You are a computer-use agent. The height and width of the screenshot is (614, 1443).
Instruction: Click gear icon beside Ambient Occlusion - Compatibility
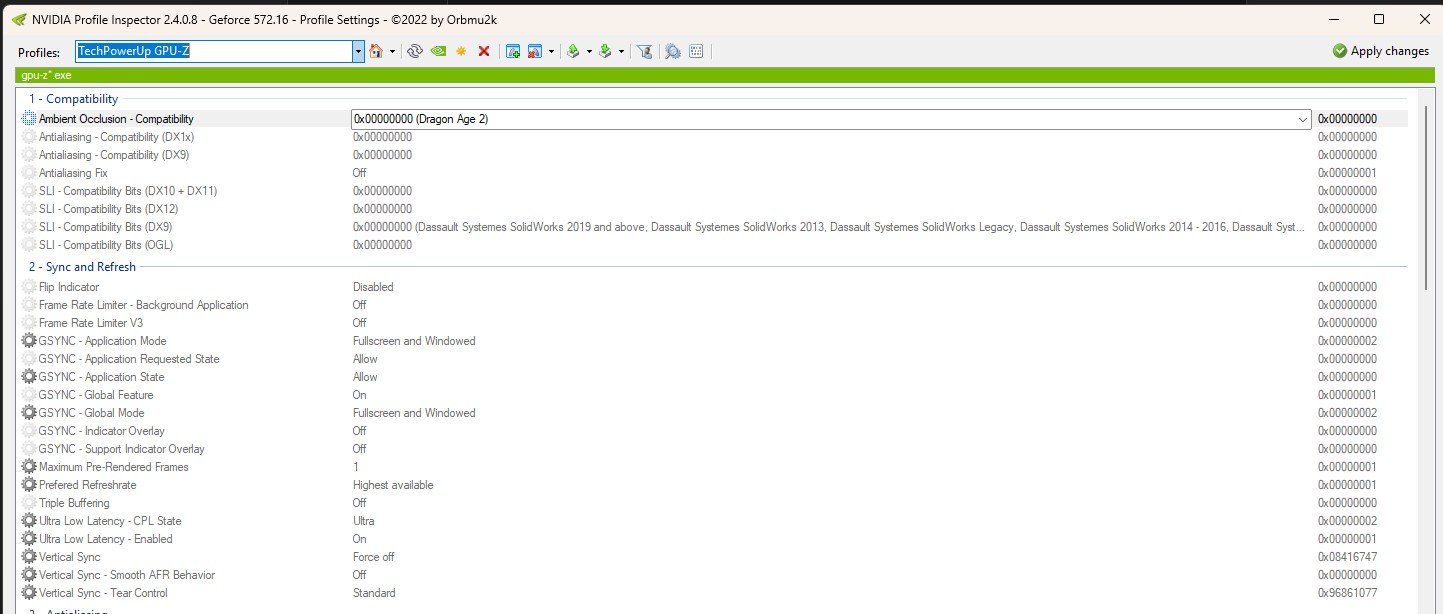[29, 119]
